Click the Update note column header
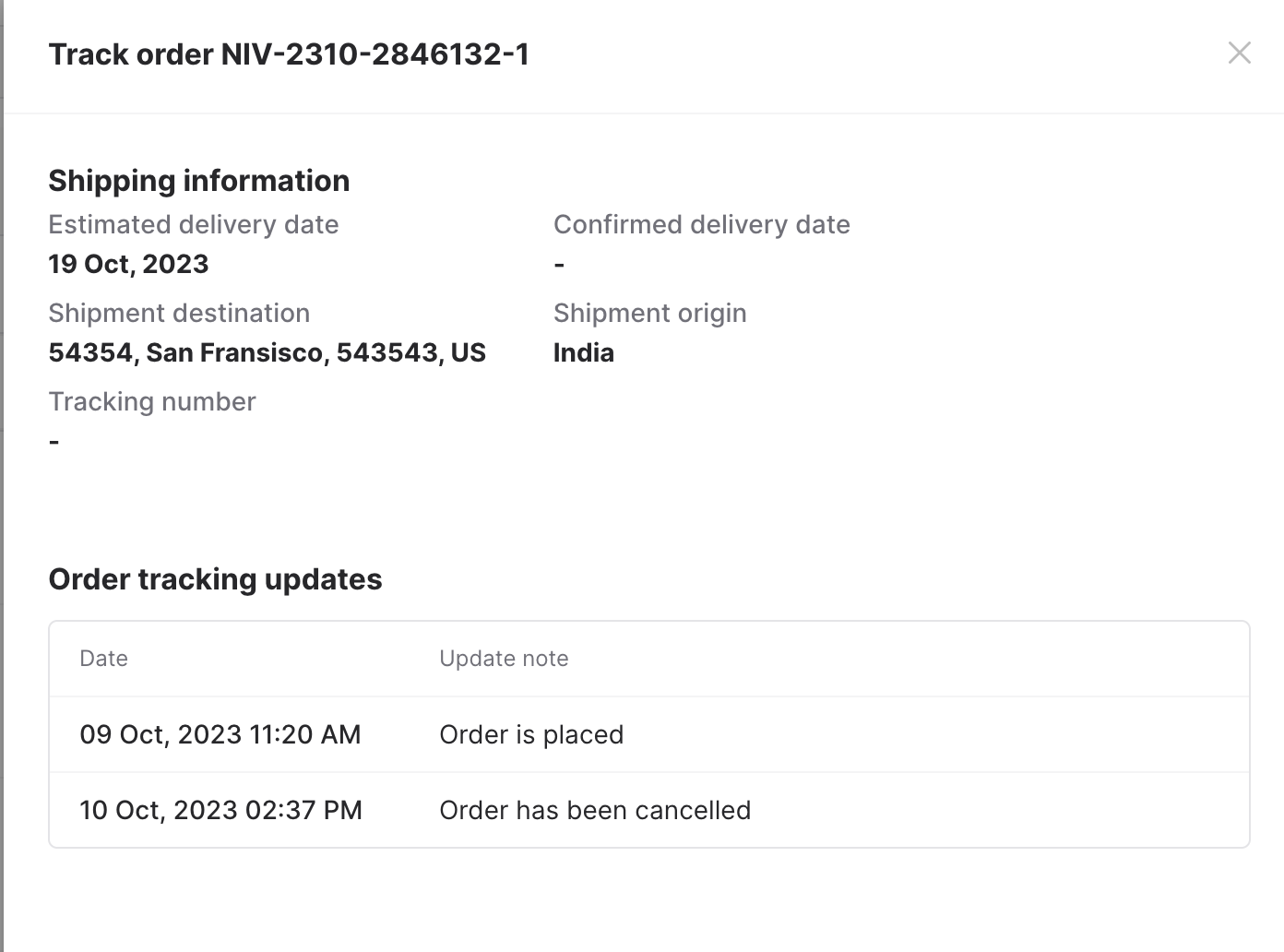The width and height of the screenshot is (1284, 952). coord(503,659)
